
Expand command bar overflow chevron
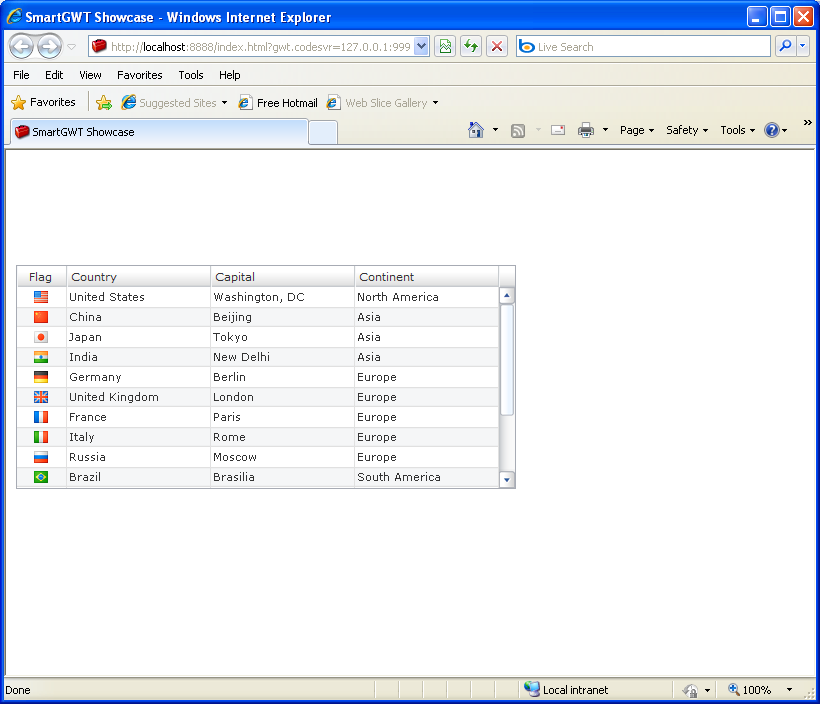tap(807, 122)
